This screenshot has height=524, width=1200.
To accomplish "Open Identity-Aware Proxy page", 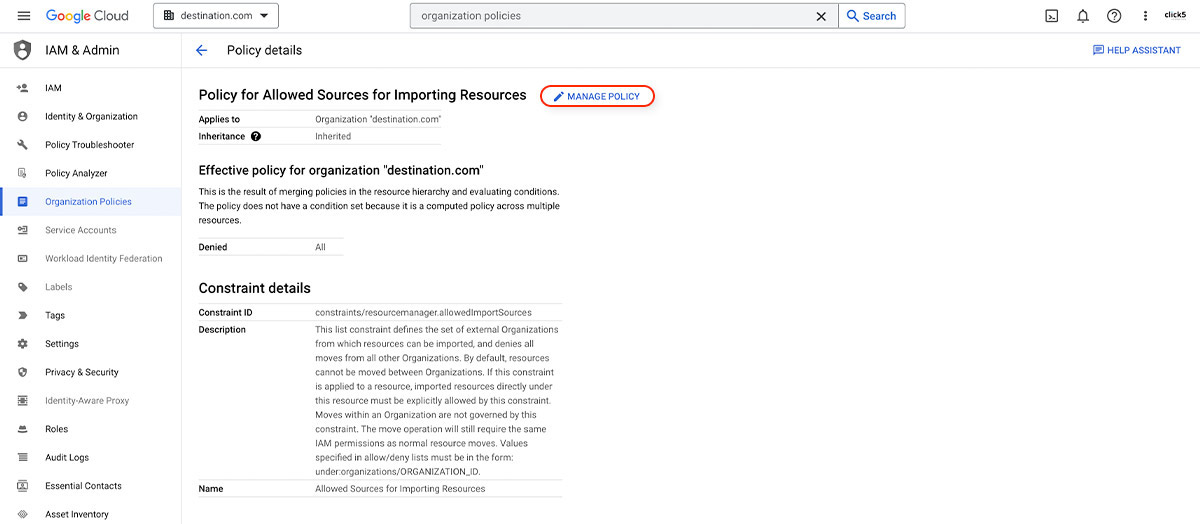I will [90, 400].
